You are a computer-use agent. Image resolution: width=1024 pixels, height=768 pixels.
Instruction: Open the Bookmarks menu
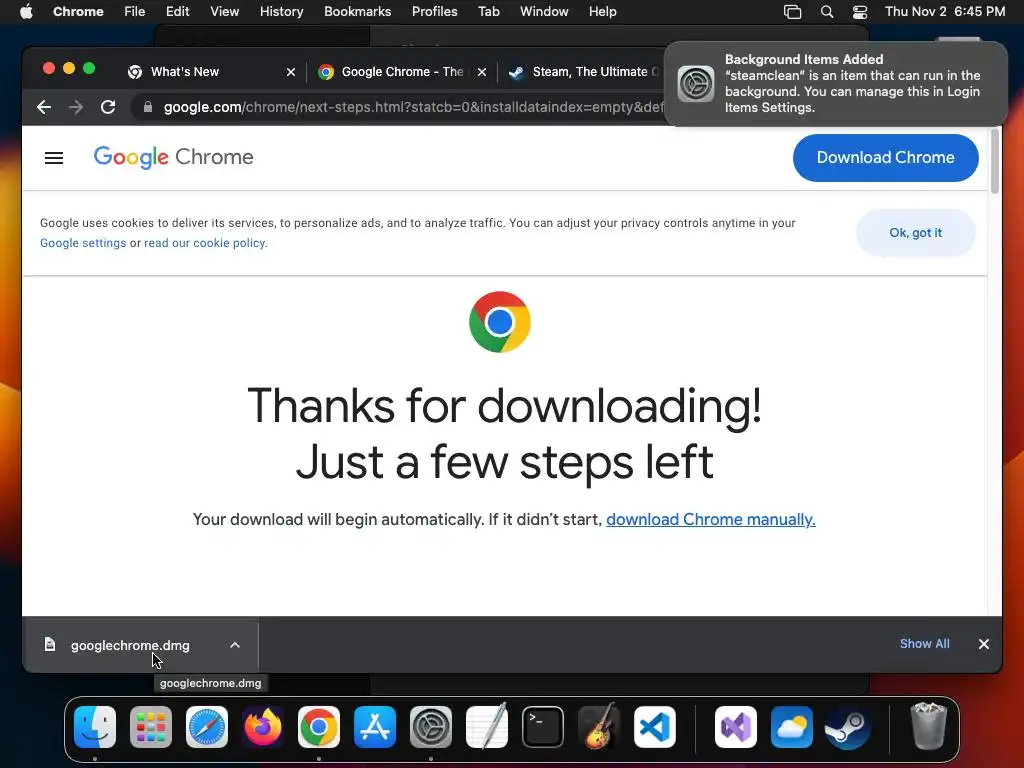[x=357, y=12]
